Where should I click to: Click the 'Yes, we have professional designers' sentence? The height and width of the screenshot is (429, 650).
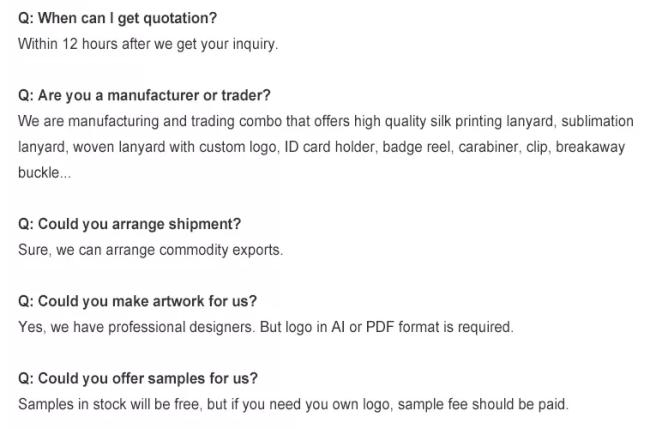(x=136, y=327)
